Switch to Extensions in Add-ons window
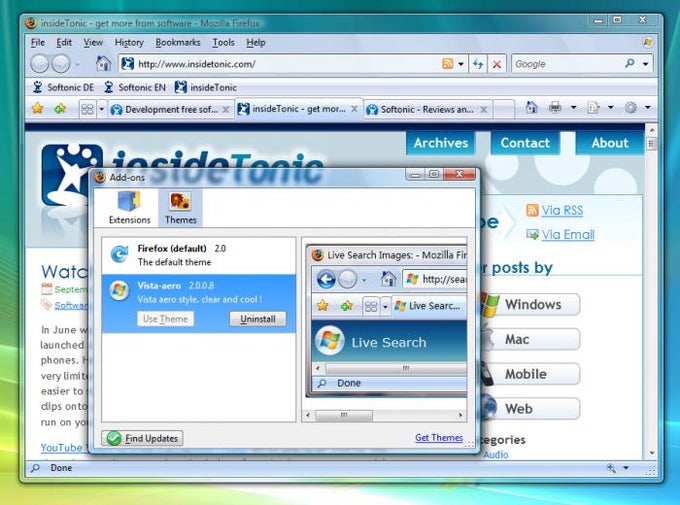 click(129, 208)
